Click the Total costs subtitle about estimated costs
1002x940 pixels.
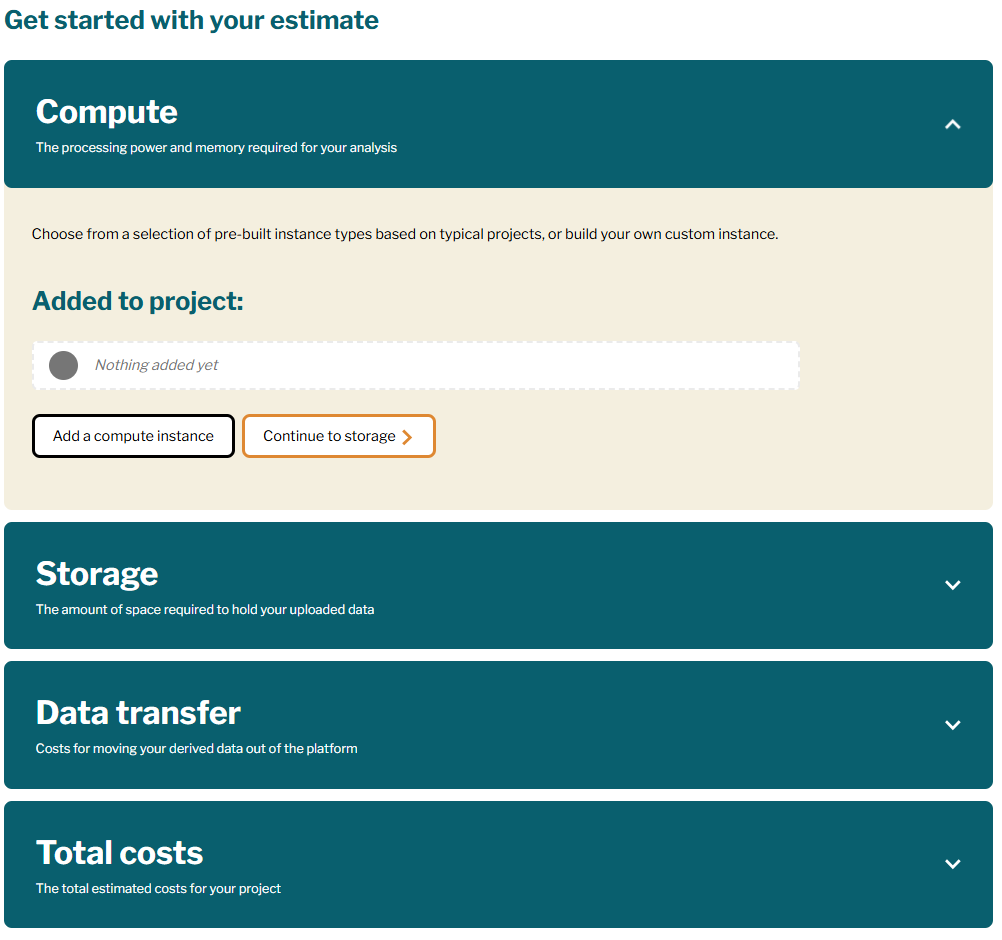[158, 888]
